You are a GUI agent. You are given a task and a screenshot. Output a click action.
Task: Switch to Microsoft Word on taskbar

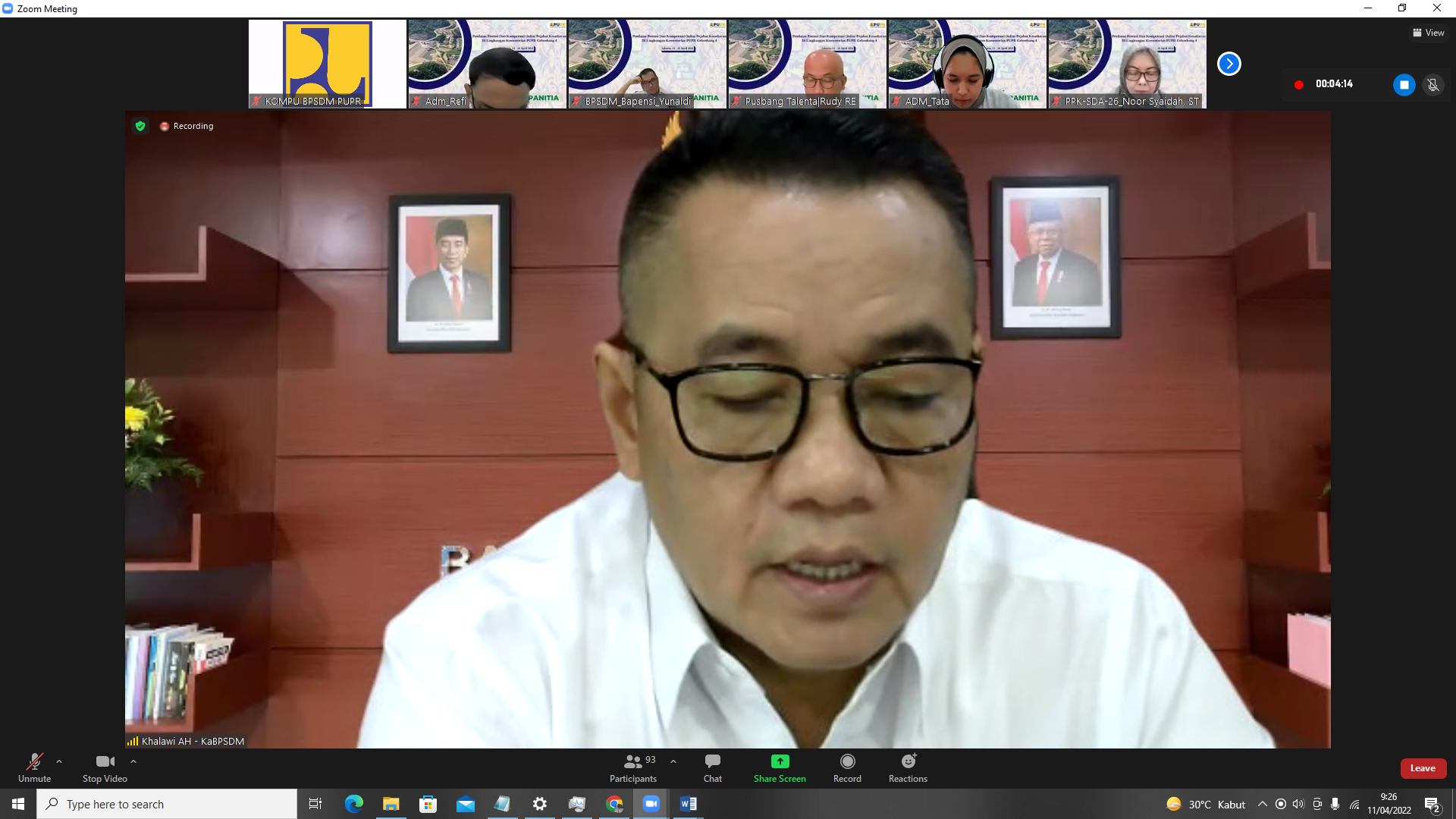(689, 804)
